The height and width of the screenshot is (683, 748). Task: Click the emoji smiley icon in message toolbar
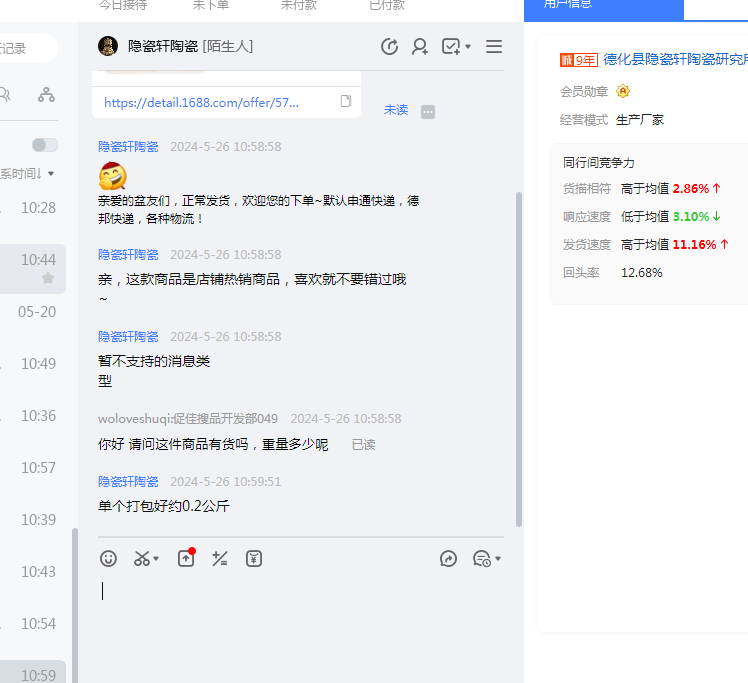click(x=109, y=559)
